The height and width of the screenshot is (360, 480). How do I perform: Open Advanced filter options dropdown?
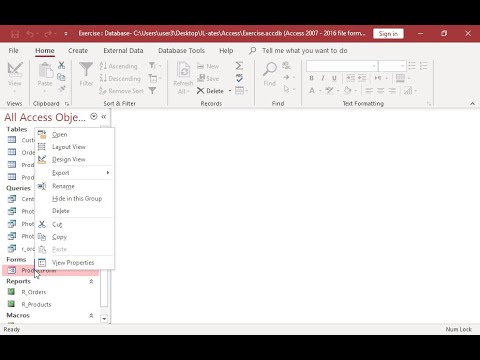(x=155, y=78)
